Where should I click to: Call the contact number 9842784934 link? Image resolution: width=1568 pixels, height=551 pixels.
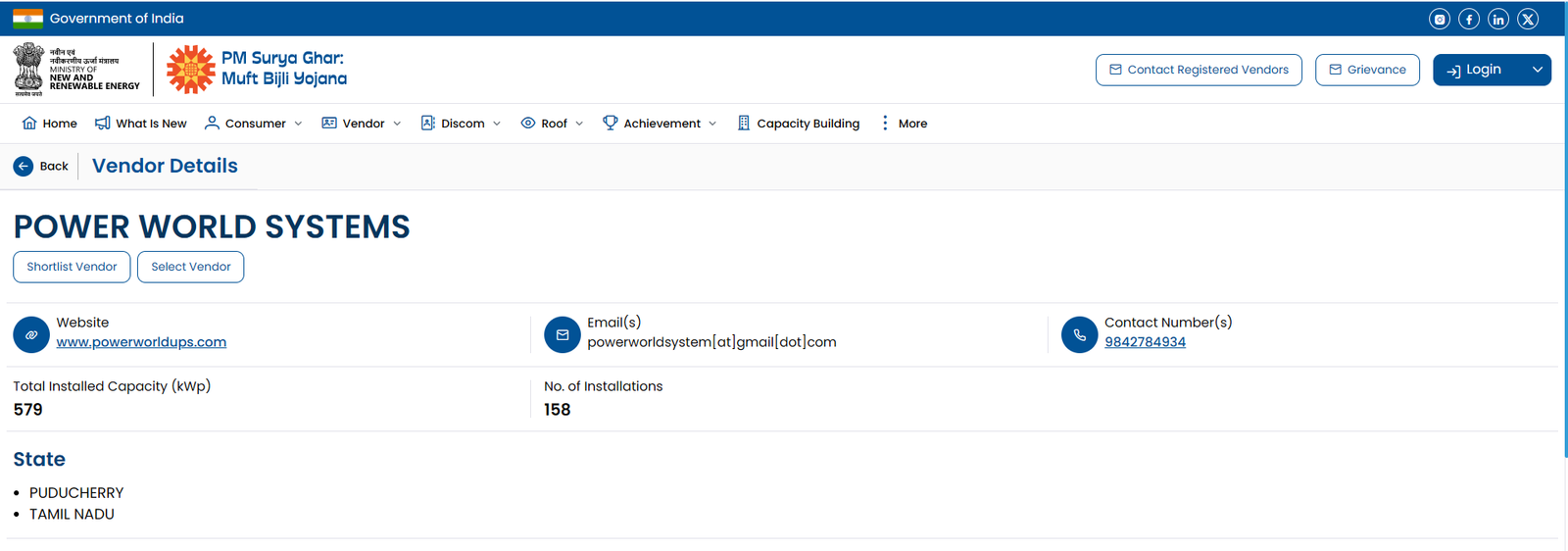coord(1145,342)
